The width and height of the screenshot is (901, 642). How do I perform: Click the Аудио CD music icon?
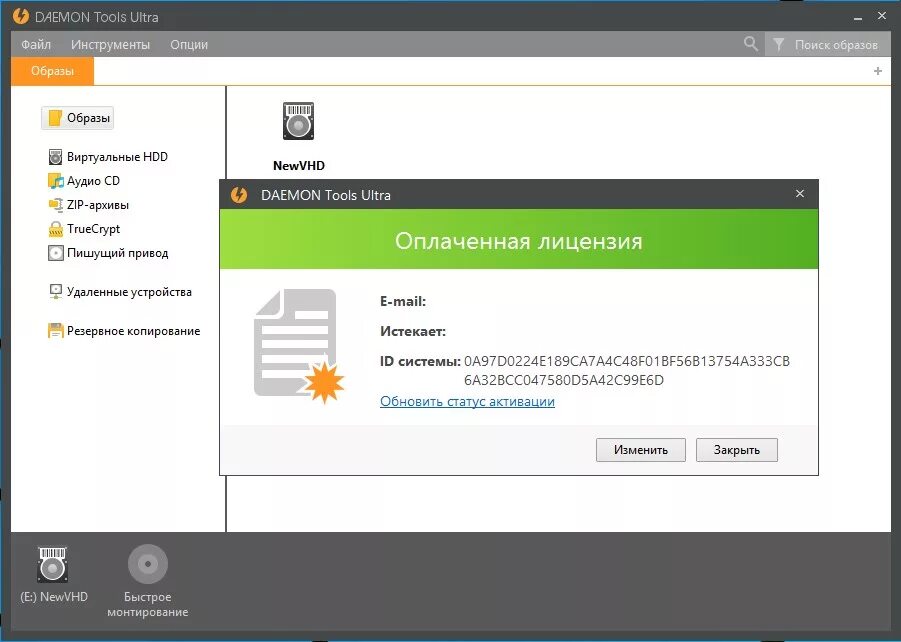(x=55, y=180)
